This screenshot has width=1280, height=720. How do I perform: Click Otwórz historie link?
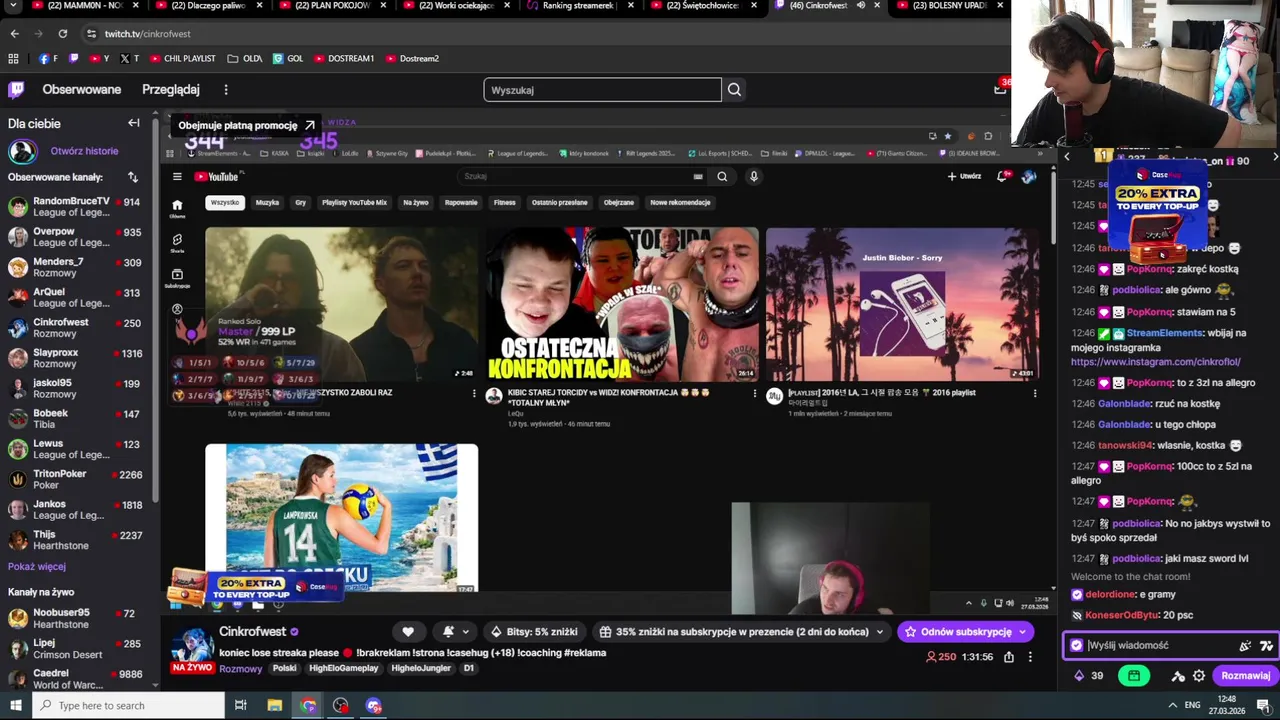tap(84, 151)
